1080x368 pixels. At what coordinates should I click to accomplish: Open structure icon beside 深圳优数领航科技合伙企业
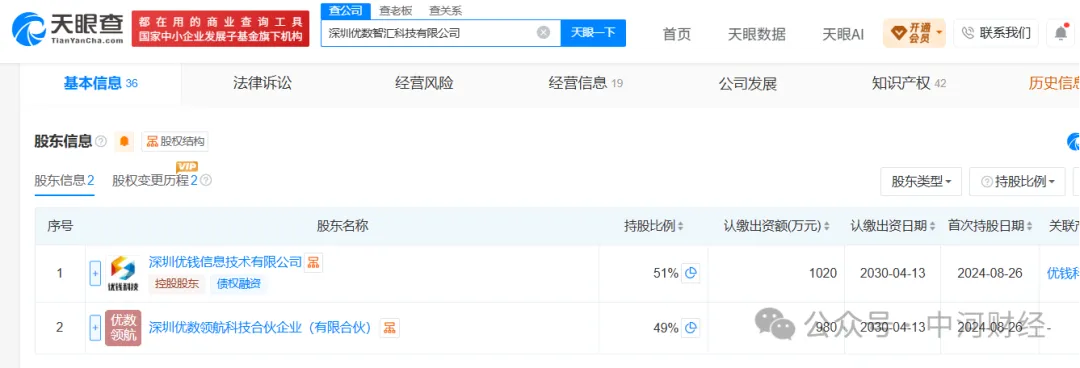[390, 327]
